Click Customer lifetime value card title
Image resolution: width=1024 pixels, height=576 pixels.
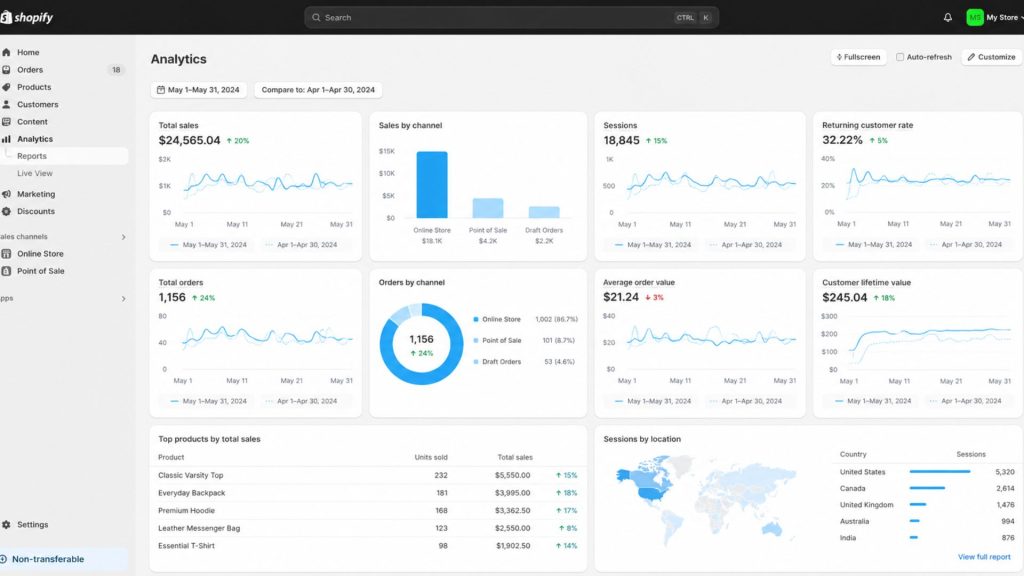tap(866, 283)
